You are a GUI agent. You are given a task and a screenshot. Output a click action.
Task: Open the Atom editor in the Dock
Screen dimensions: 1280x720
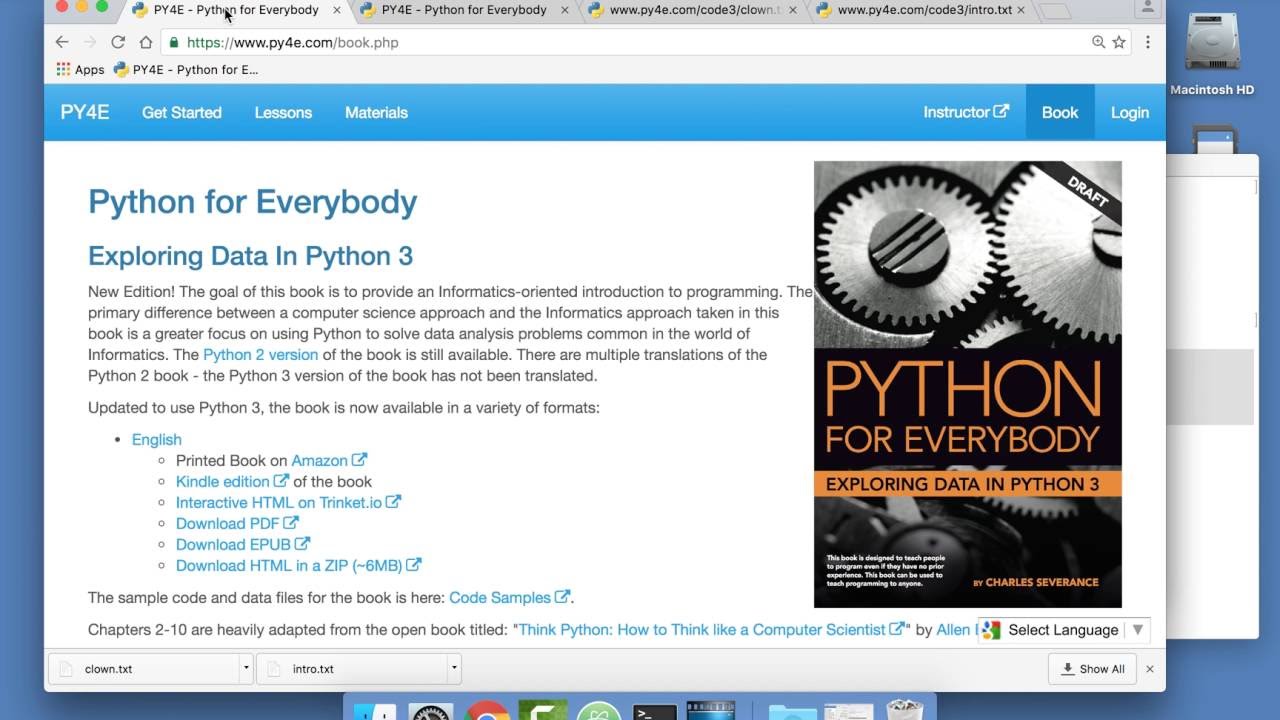[x=599, y=711]
